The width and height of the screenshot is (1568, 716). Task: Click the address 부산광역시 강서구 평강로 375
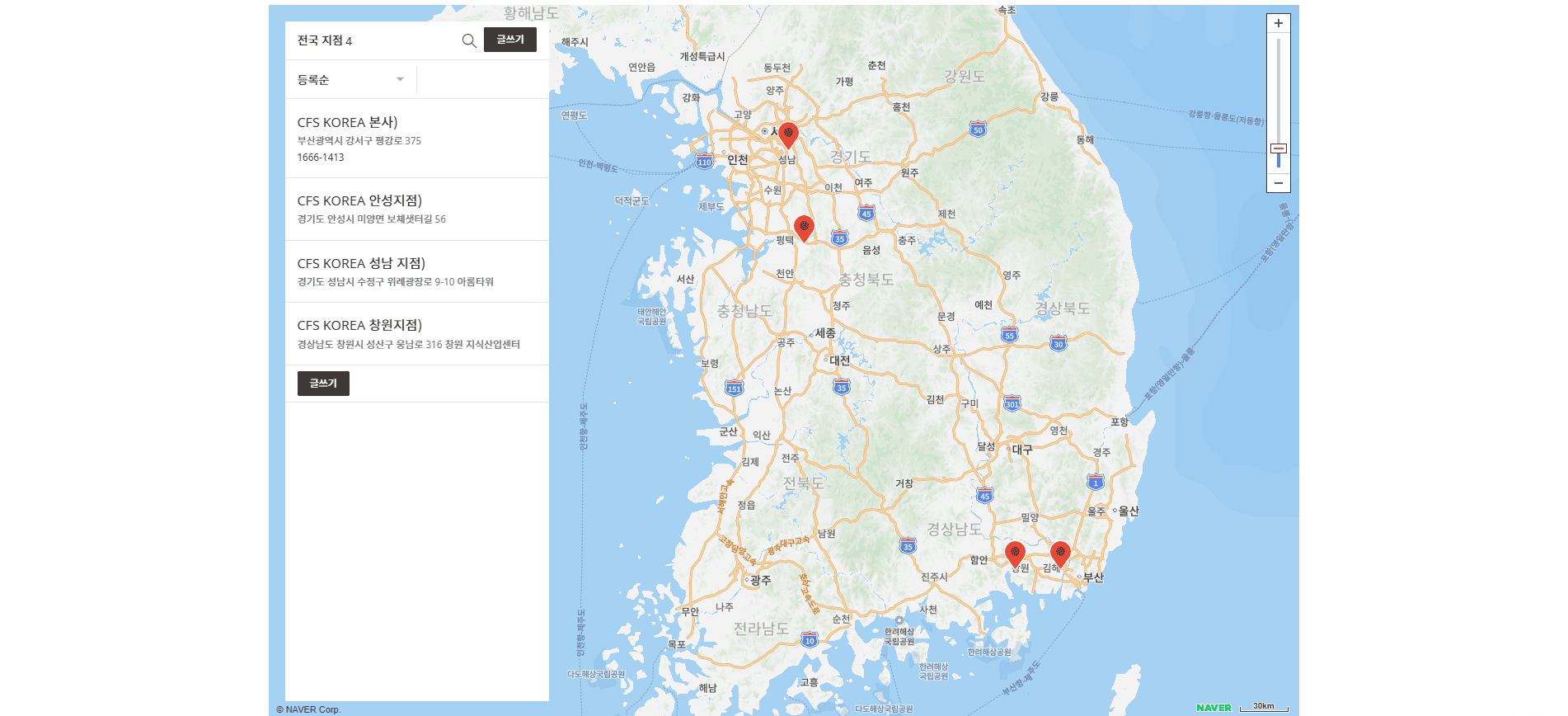click(x=359, y=141)
